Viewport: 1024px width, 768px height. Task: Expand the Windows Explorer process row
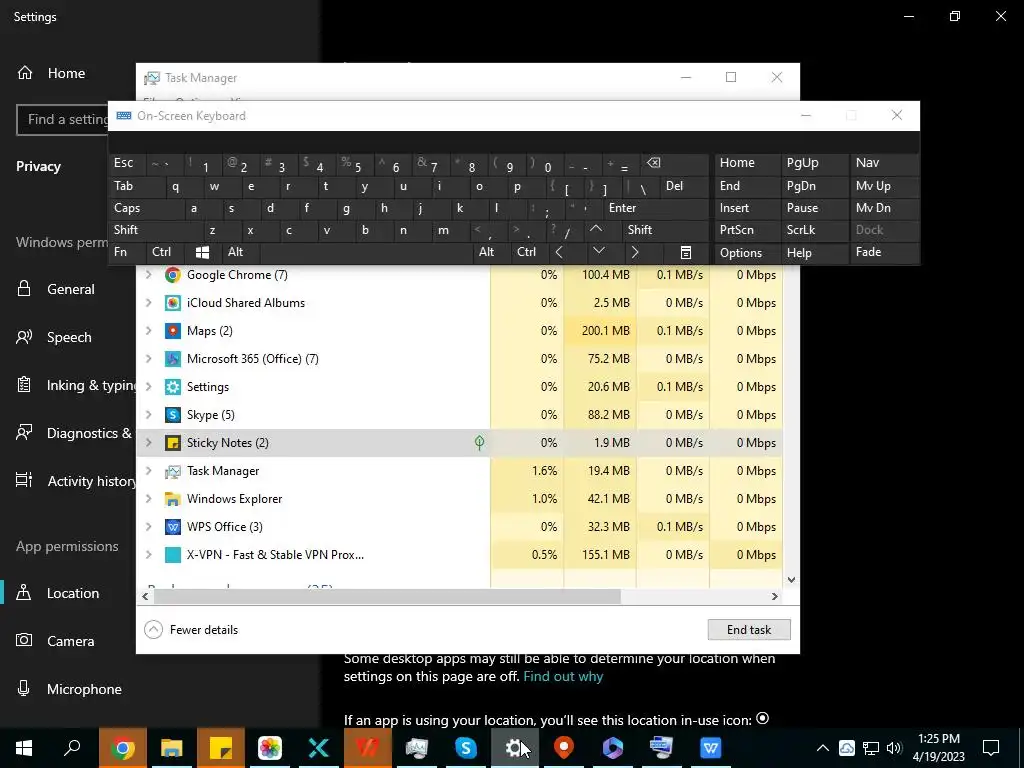click(149, 499)
